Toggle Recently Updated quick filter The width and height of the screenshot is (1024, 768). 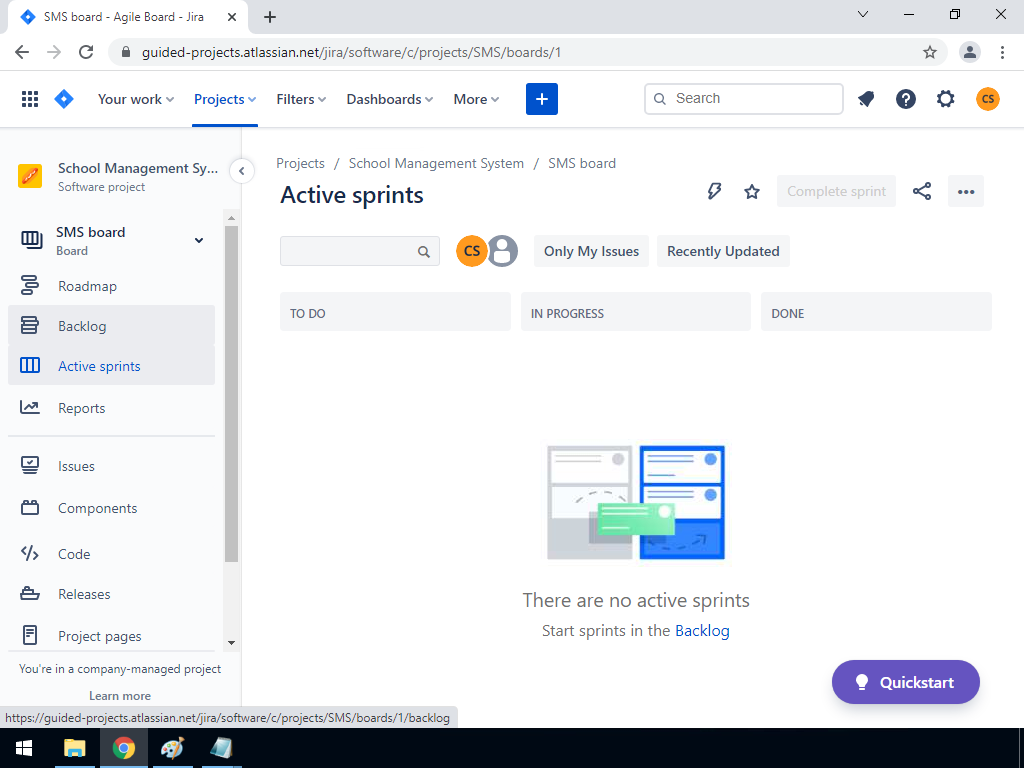(x=723, y=251)
